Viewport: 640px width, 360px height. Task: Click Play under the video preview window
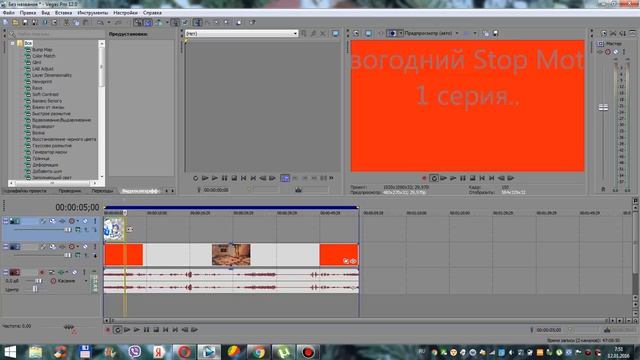pos(453,178)
